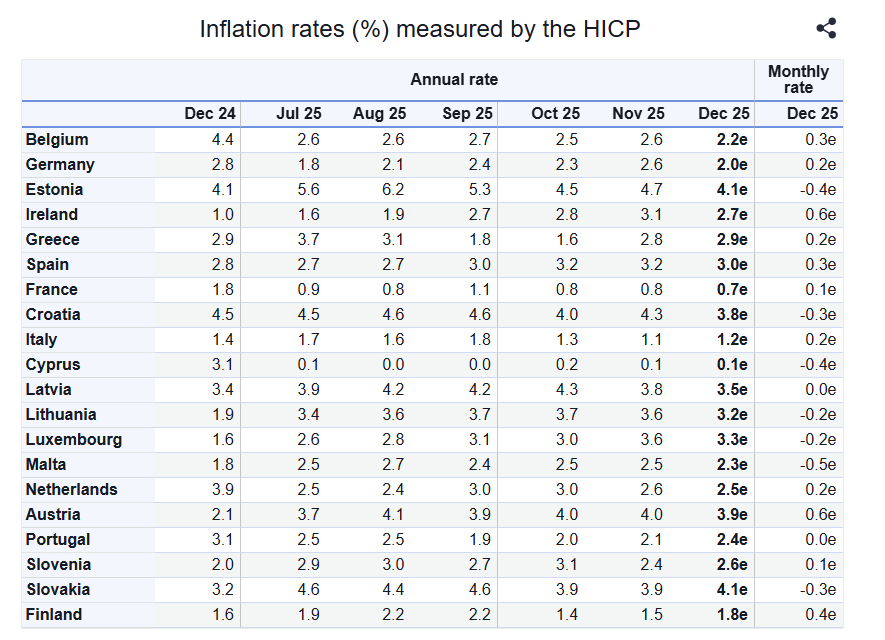Click the Aug 25 column header

click(379, 114)
